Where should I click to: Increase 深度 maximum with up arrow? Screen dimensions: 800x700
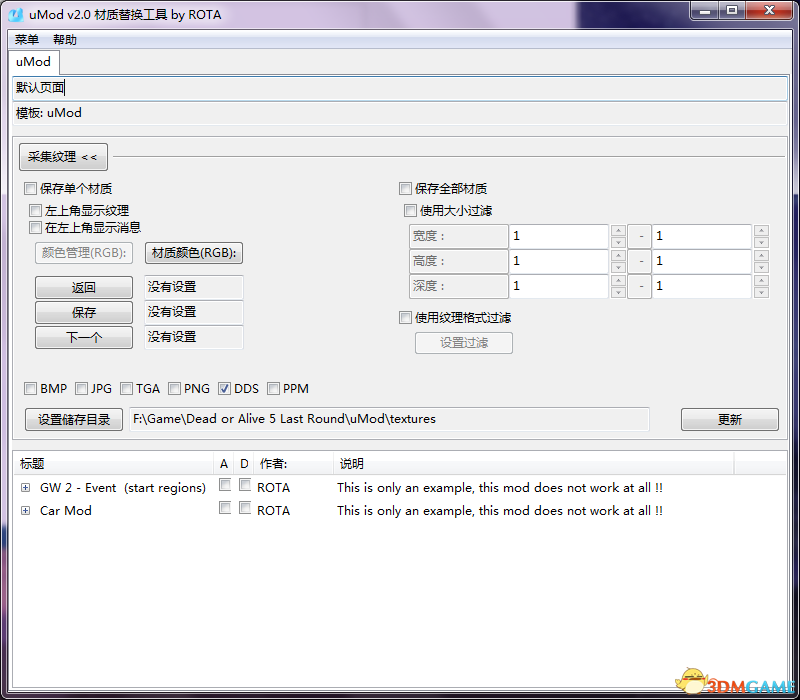(761, 280)
